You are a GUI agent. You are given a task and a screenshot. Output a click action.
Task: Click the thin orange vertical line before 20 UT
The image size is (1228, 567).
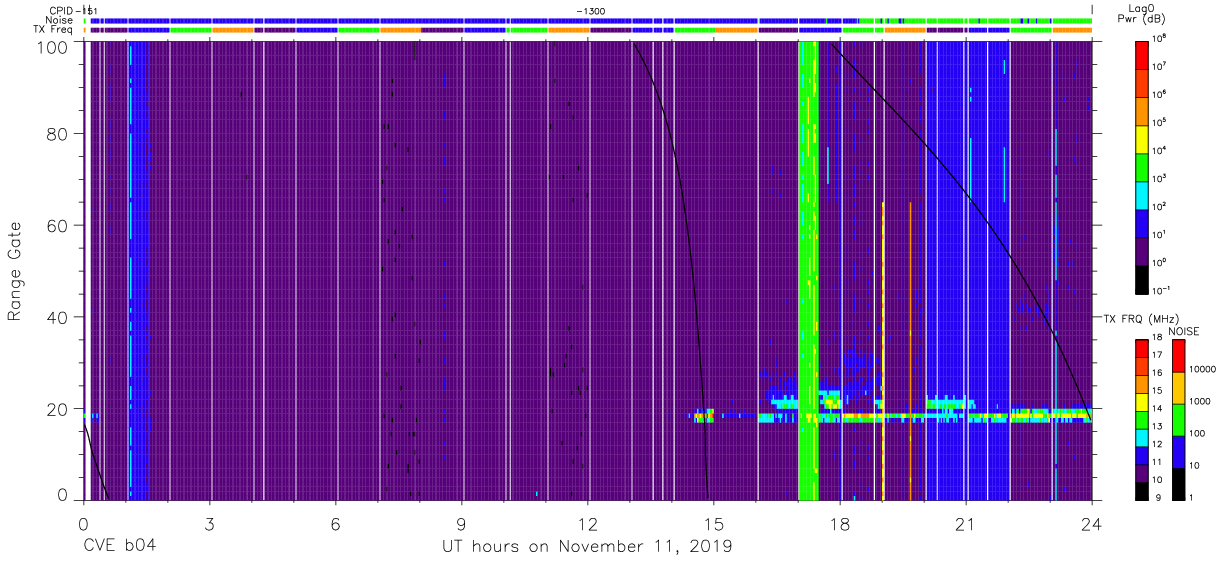pos(910,350)
